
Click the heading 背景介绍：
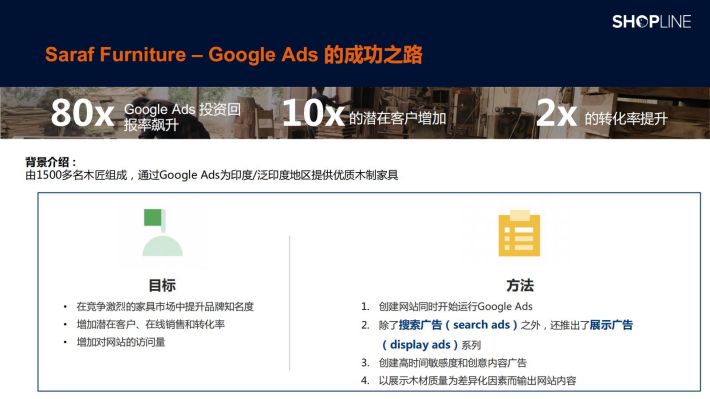click(x=51, y=162)
